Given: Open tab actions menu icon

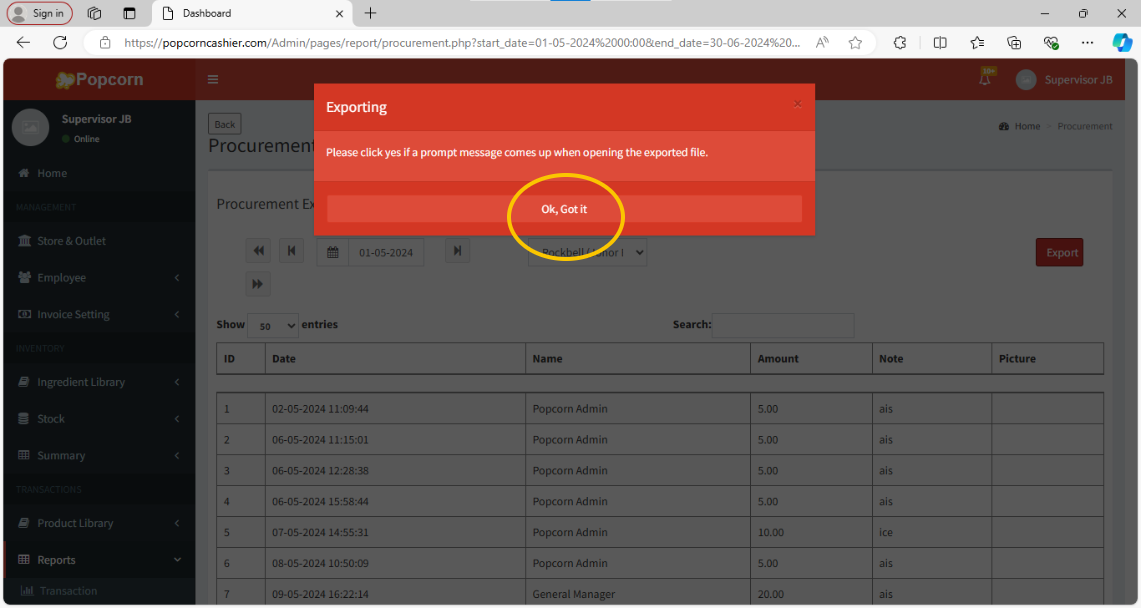Looking at the screenshot, I should pyautogui.click(x=129, y=13).
